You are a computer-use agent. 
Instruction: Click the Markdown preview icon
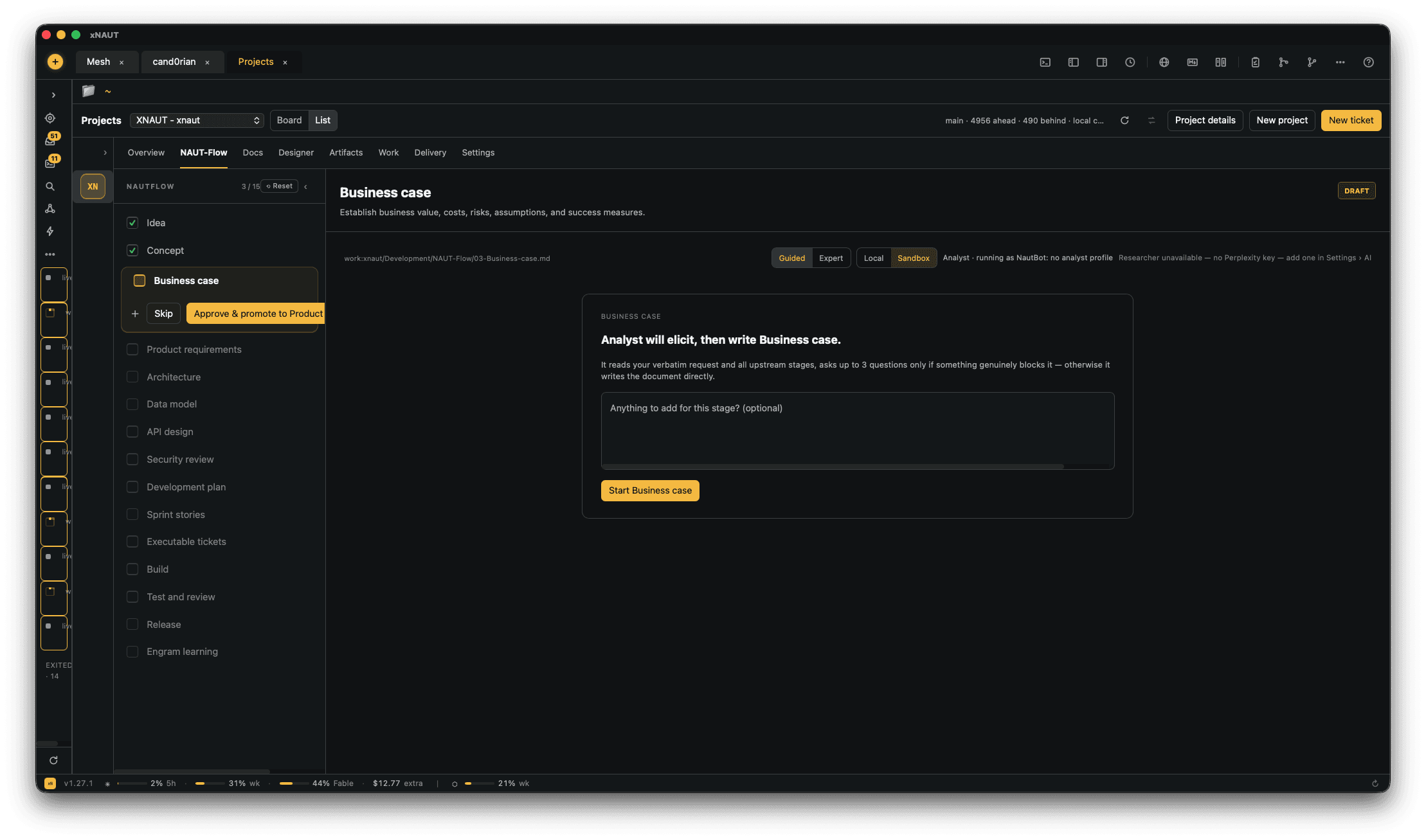point(1192,62)
